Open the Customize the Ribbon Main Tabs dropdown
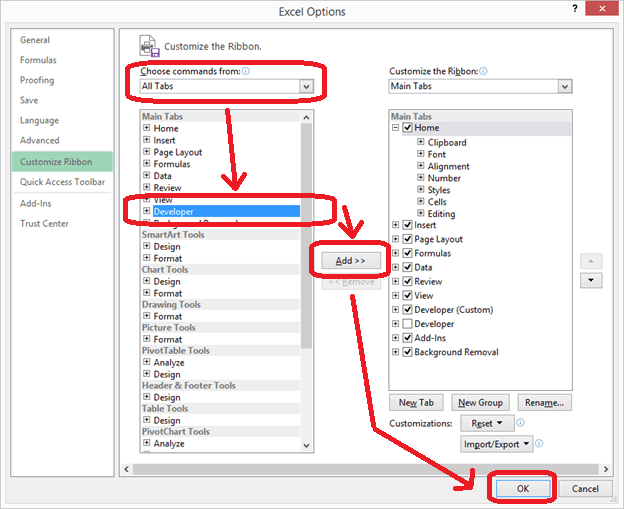 click(x=565, y=86)
